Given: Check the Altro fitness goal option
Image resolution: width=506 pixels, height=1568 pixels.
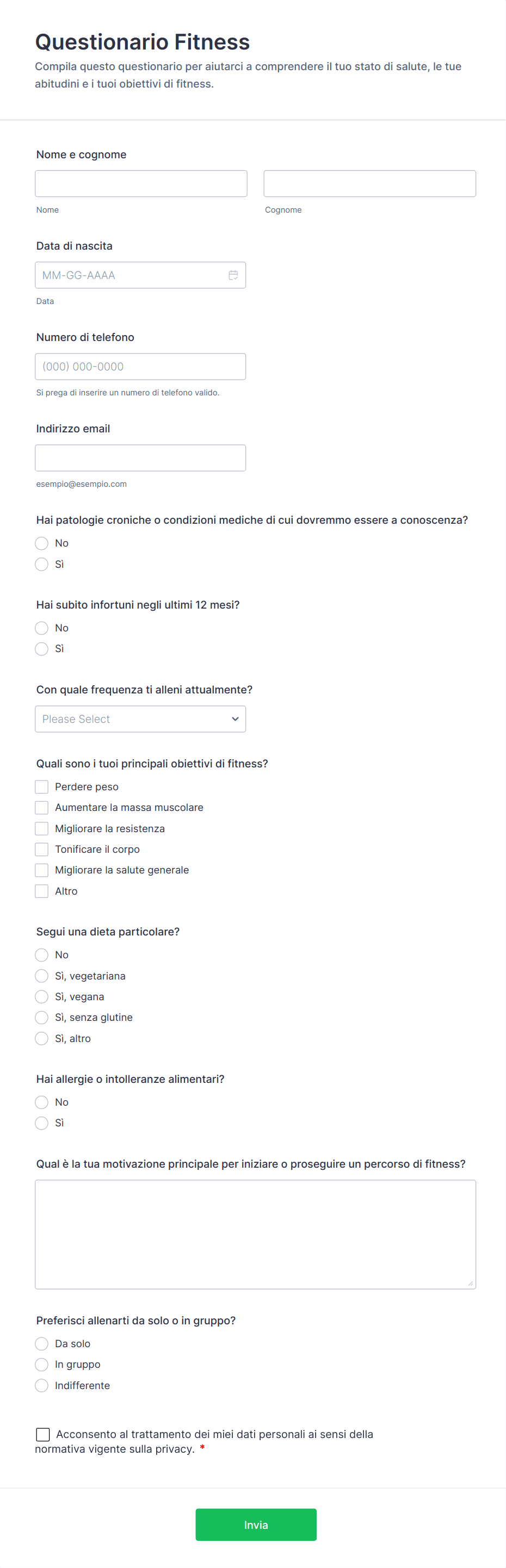Looking at the screenshot, I should [41, 891].
